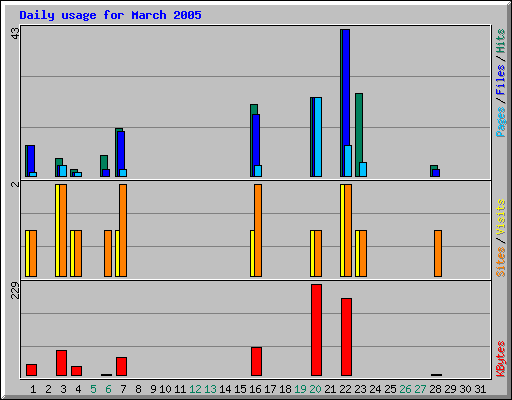Click the orange Sites bar on day 7
This screenshot has width=512, height=400.
pyautogui.click(x=123, y=230)
